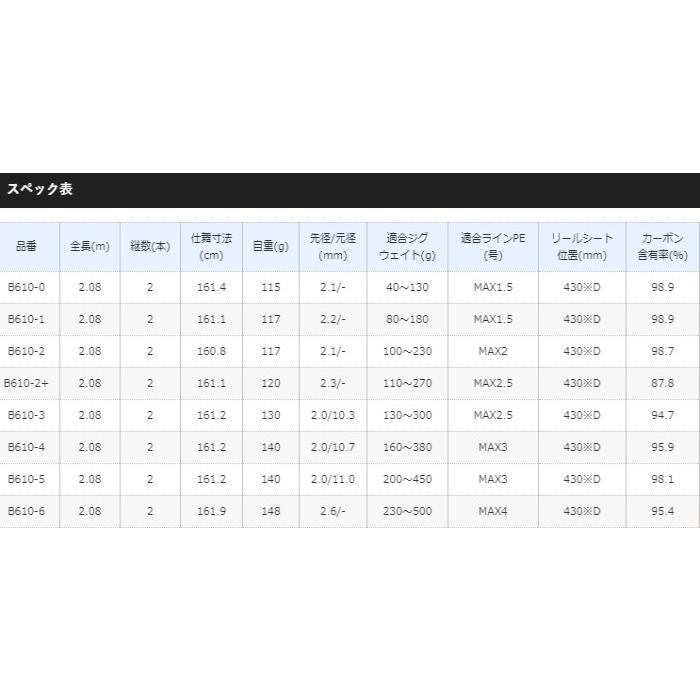Select the 161.4 closed length cell
700x700 pixels.
[x=211, y=287]
